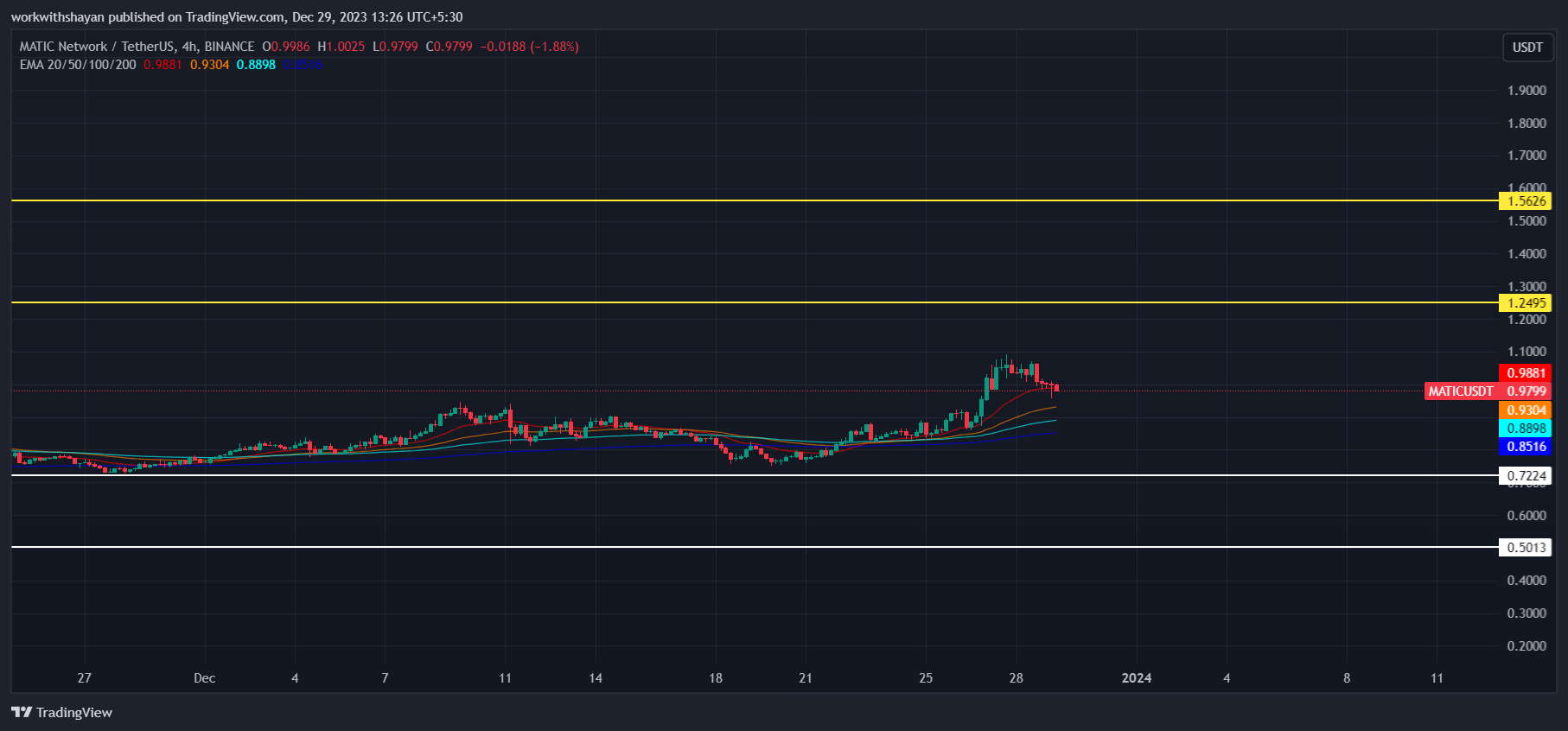Click the cyan 0.8898 EMA price tag on the axis
The image size is (1568, 731).
coord(1526,429)
